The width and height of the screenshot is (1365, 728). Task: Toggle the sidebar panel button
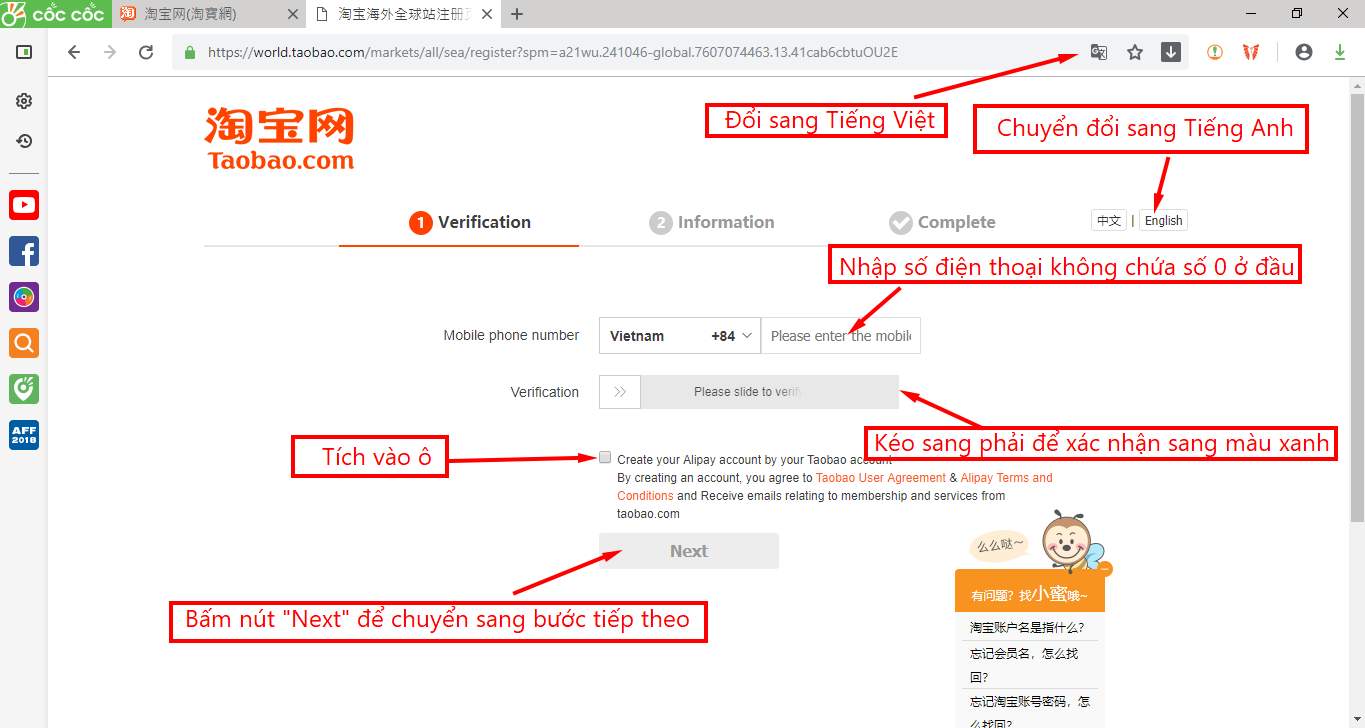coord(24,52)
